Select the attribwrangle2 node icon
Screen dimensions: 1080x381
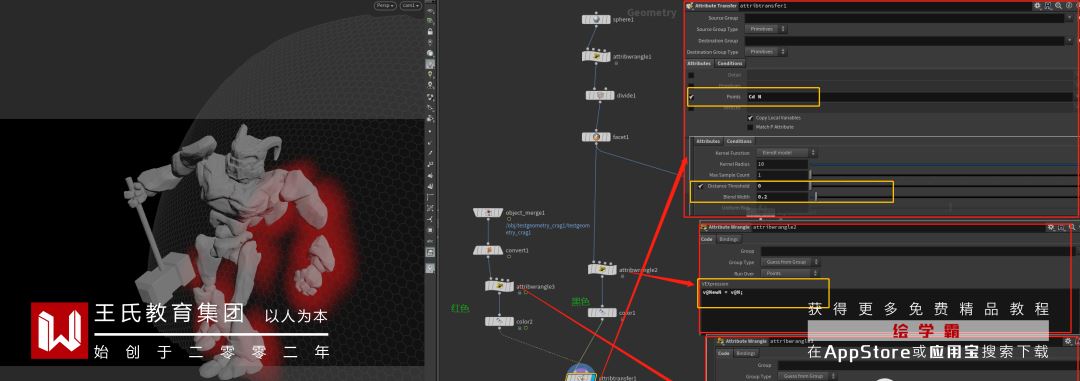point(602,269)
